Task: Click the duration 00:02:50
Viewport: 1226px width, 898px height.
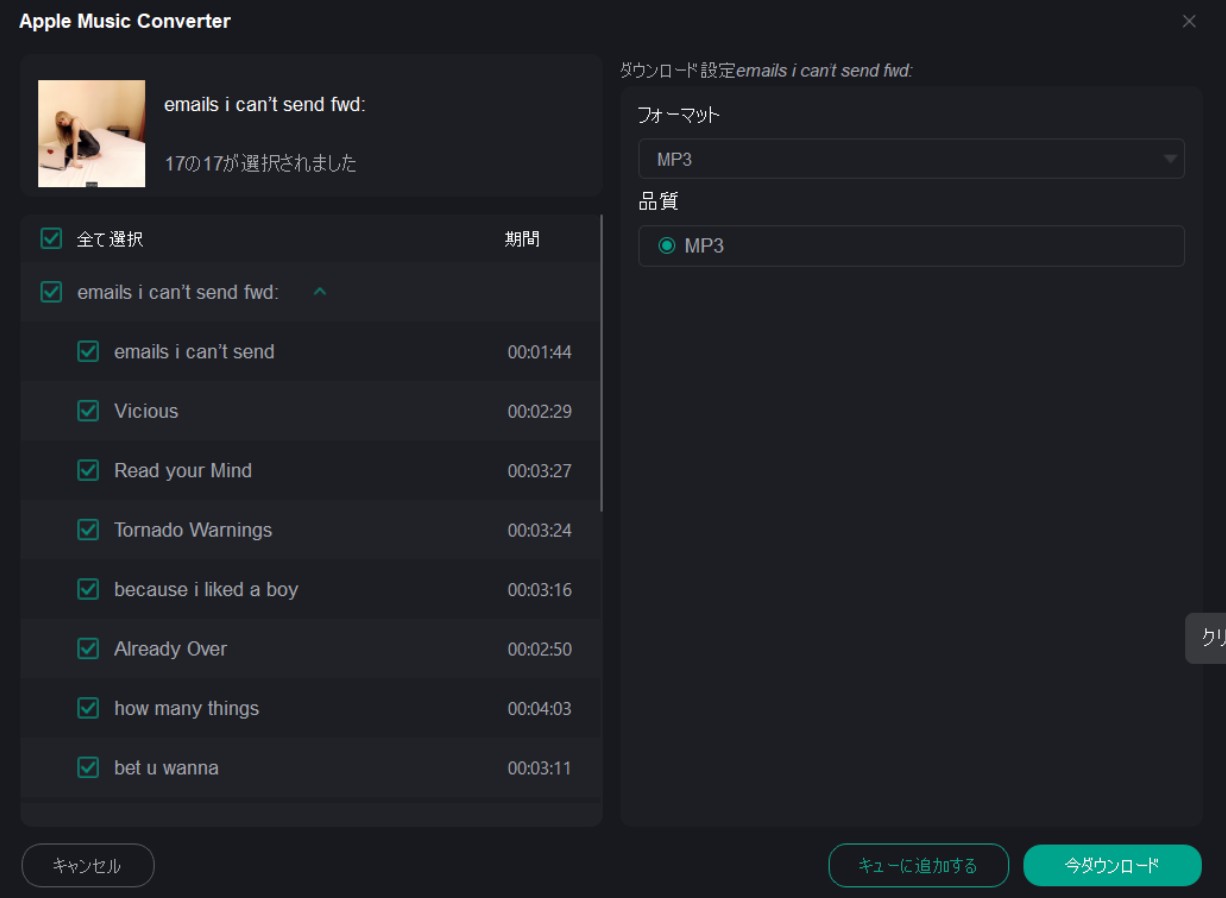Action: [540, 649]
